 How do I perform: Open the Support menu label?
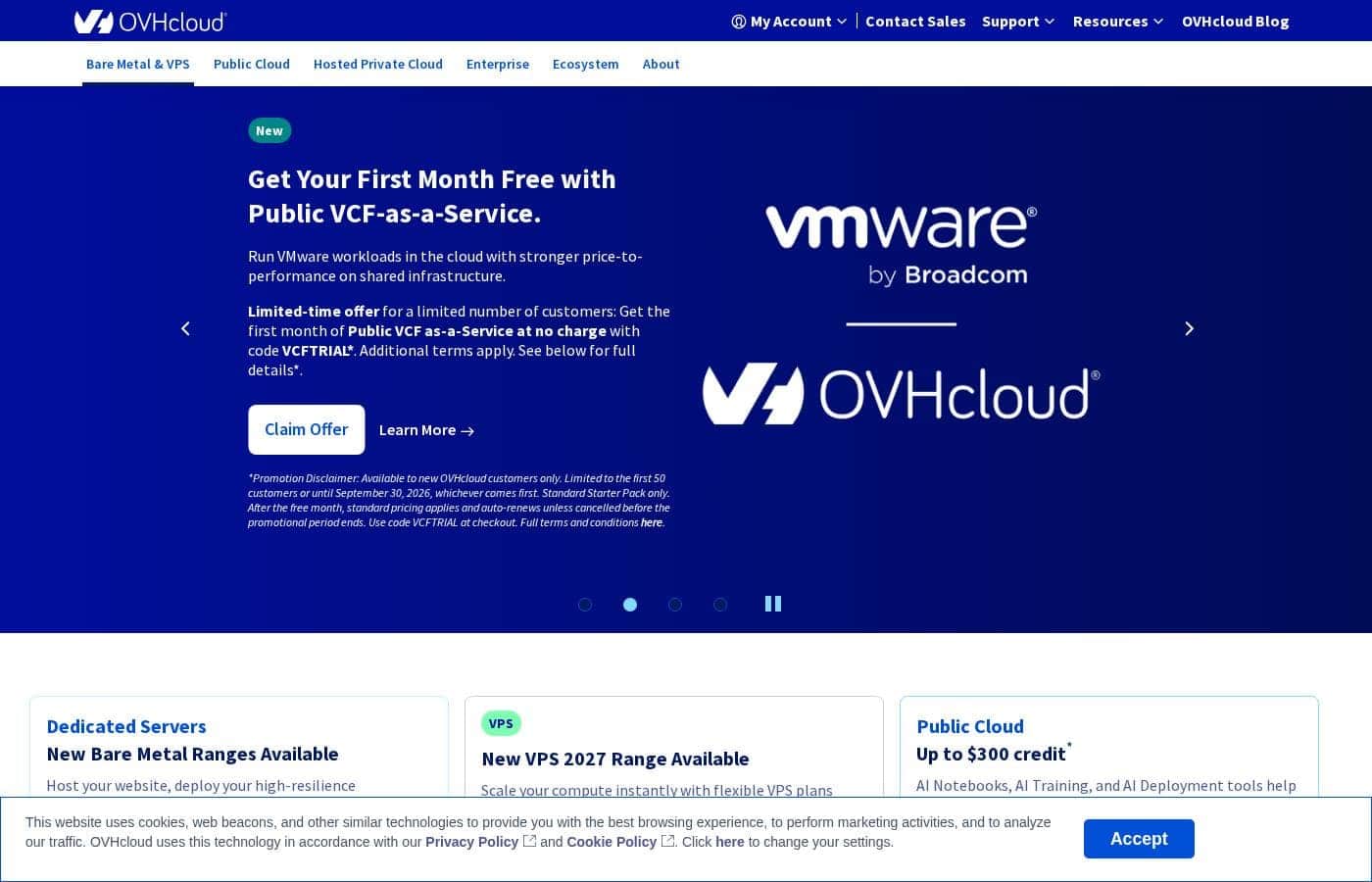pos(1010,21)
